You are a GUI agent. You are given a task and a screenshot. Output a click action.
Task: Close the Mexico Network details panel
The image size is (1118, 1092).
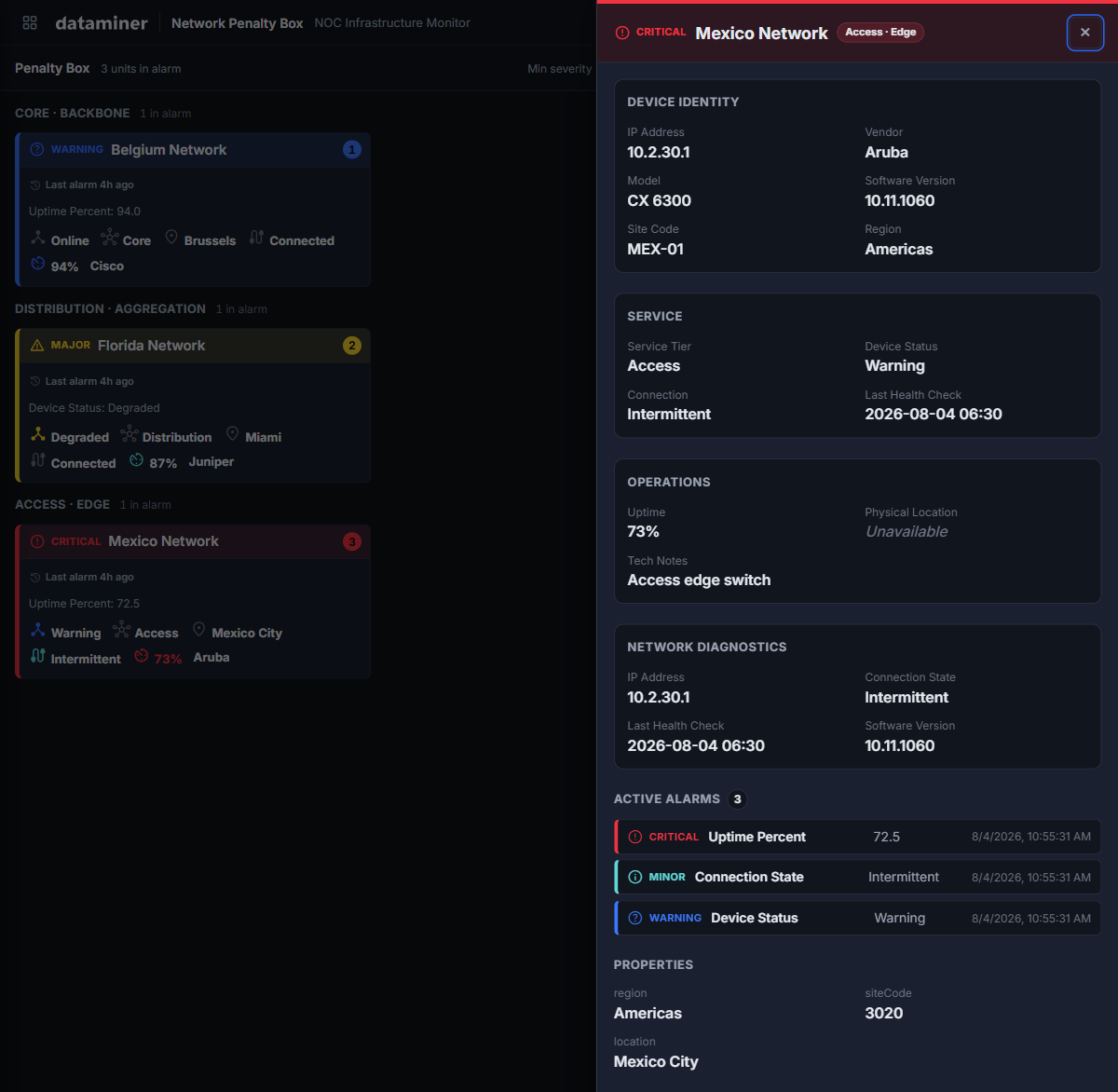pyautogui.click(x=1085, y=33)
